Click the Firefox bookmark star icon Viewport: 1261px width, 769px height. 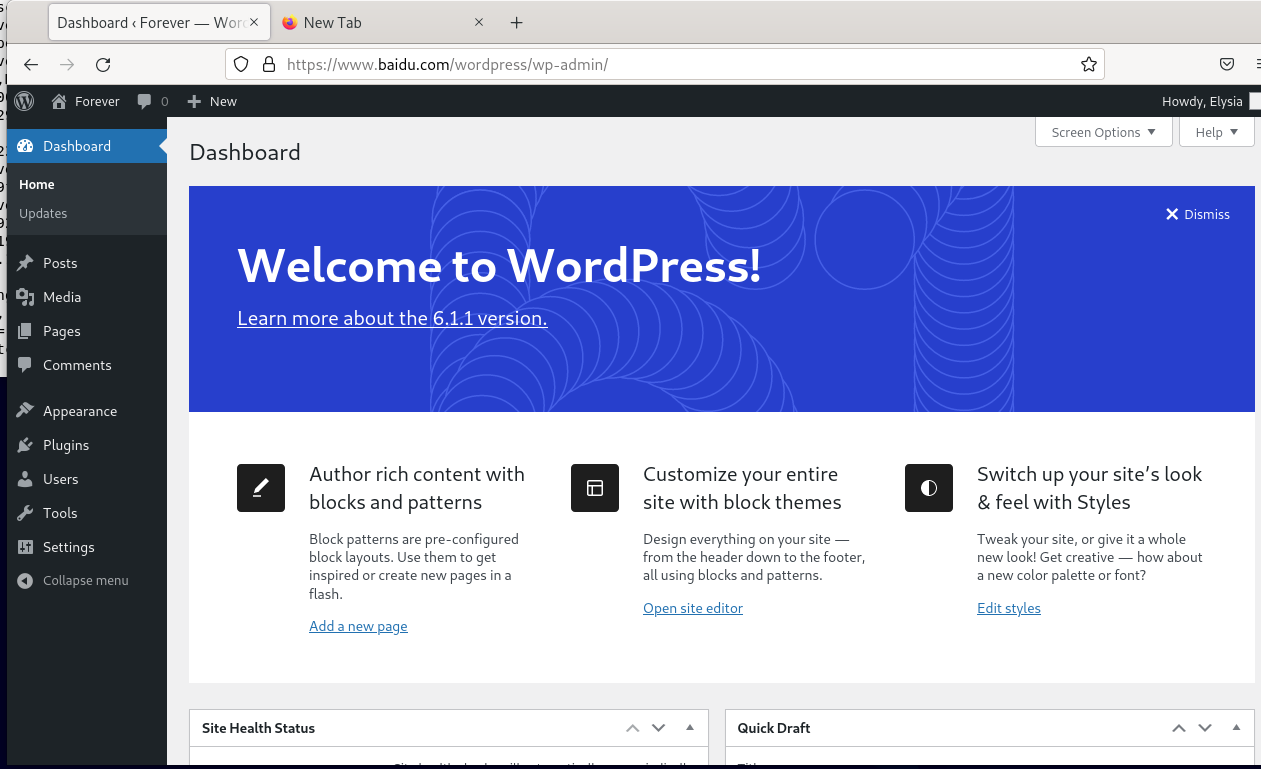coord(1089,64)
